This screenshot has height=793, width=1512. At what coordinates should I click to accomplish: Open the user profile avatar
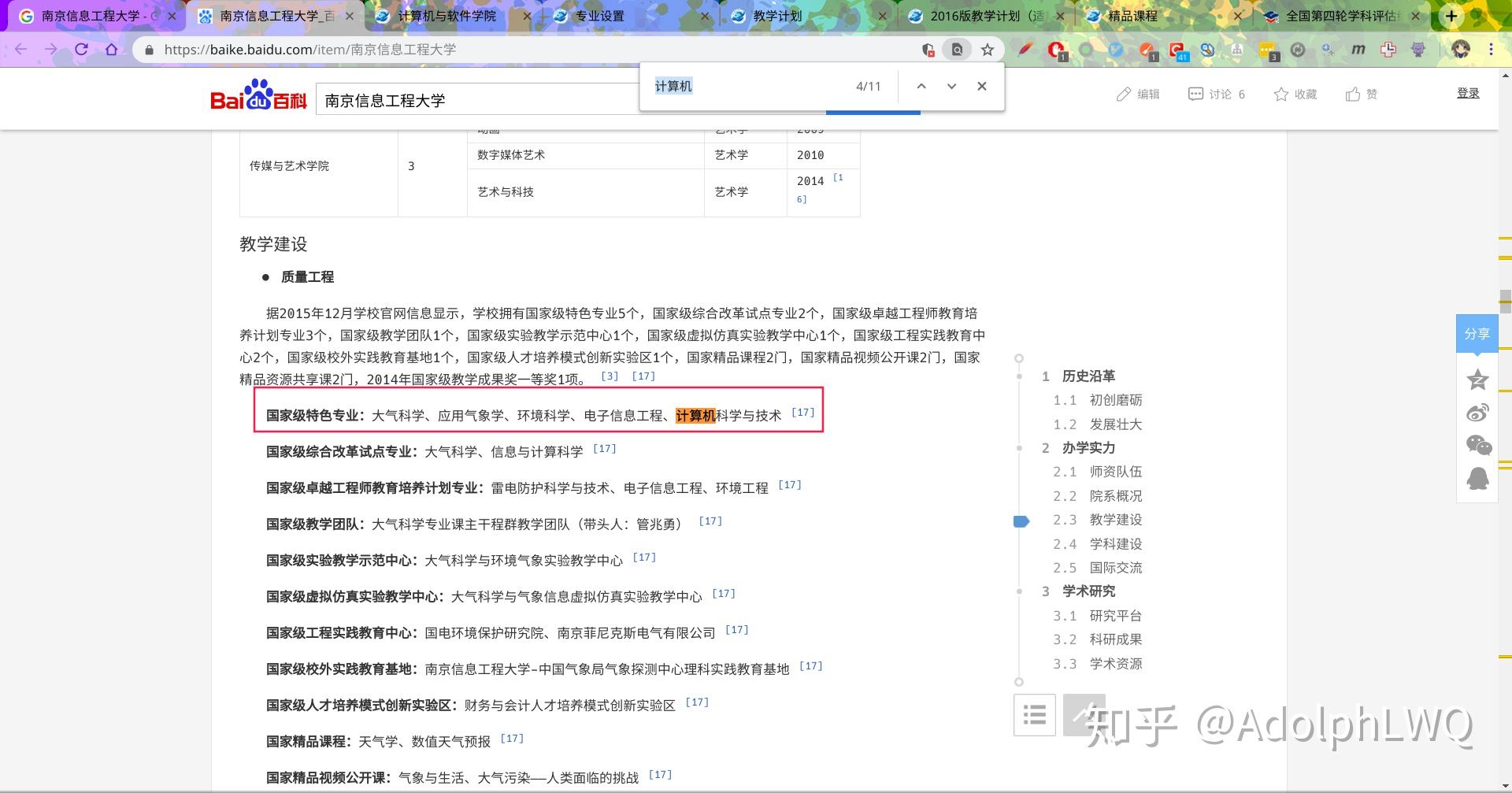click(x=1461, y=49)
